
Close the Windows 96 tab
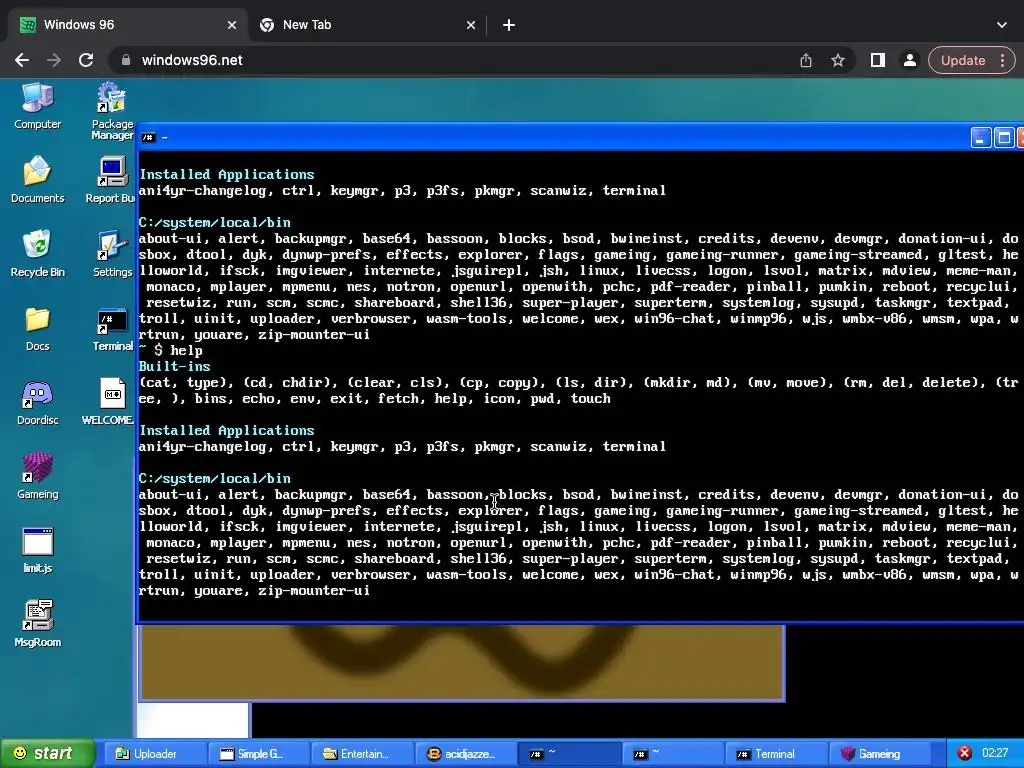(232, 25)
